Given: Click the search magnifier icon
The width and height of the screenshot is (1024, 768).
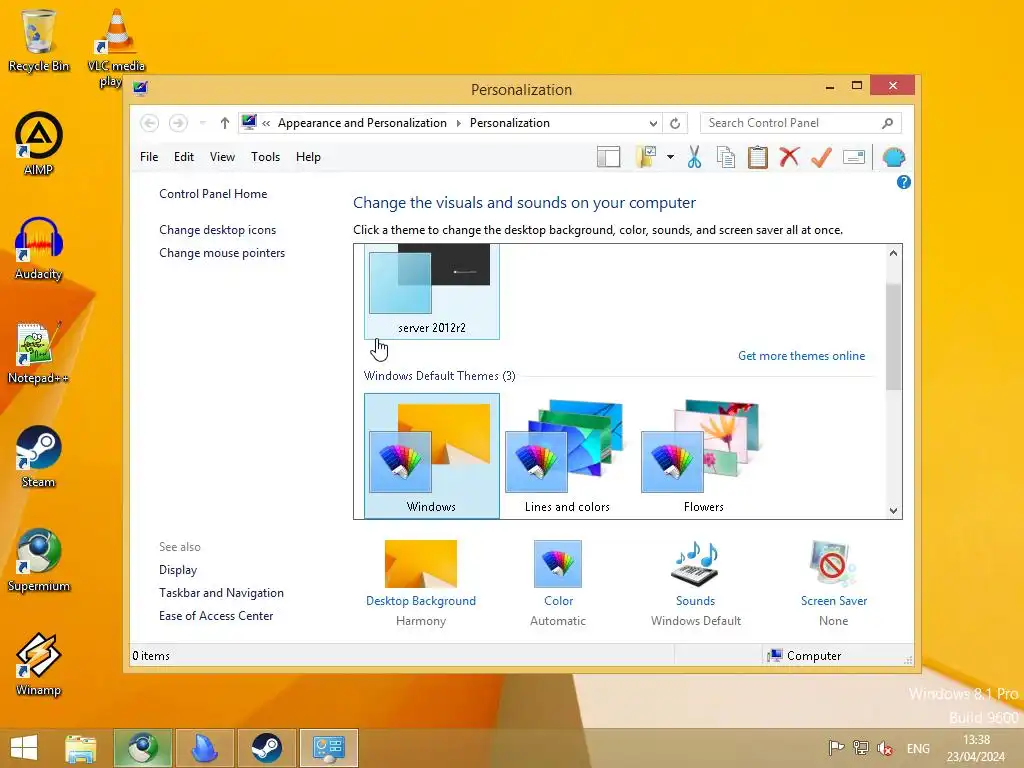Looking at the screenshot, I should (x=887, y=123).
